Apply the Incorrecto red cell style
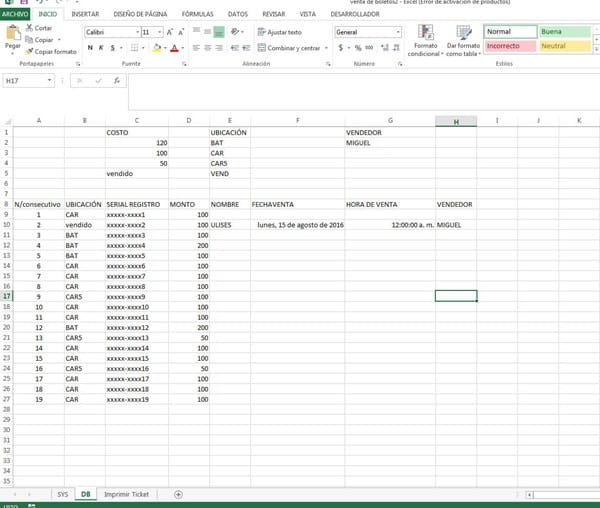Image resolution: width=600 pixels, height=508 pixels. [x=509, y=46]
